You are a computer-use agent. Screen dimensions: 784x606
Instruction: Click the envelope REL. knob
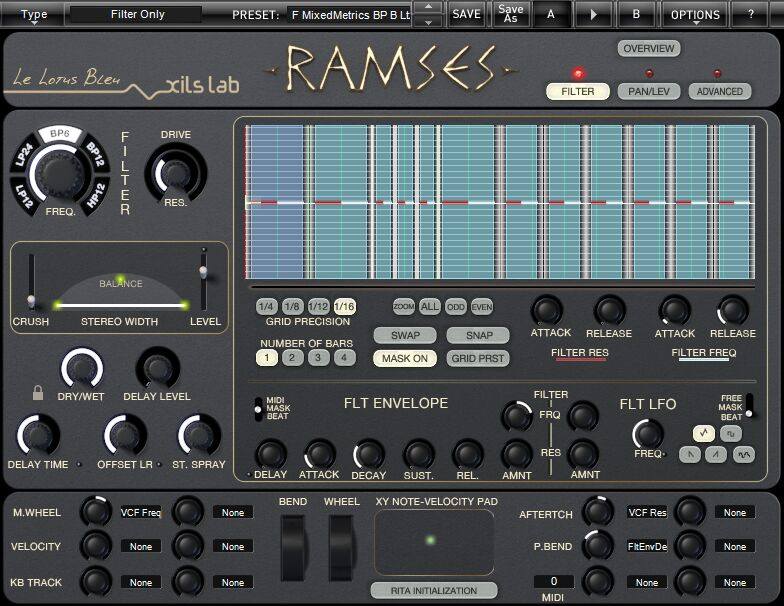pyautogui.click(x=468, y=454)
